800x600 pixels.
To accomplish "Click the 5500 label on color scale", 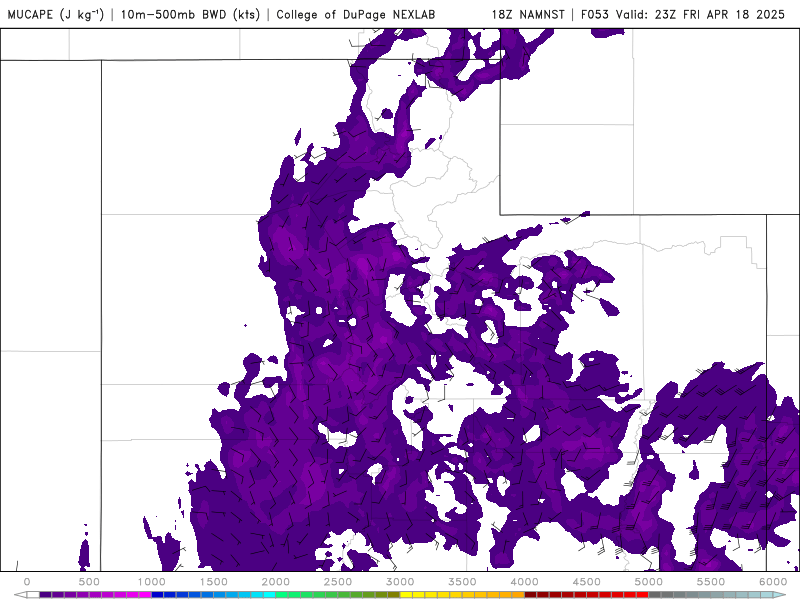I will pyautogui.click(x=711, y=582).
